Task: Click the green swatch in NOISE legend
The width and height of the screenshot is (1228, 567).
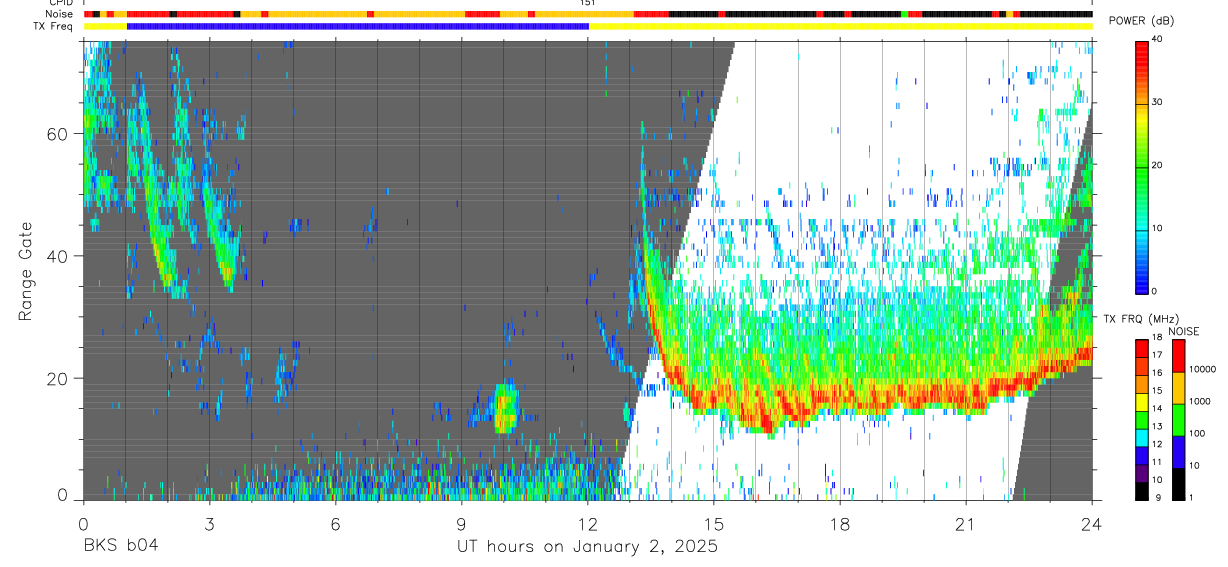Action: (x=1178, y=420)
